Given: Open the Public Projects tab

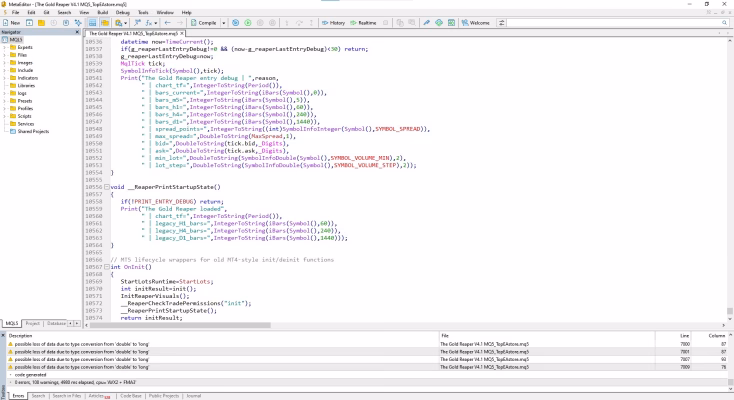Looking at the screenshot, I should tap(164, 396).
